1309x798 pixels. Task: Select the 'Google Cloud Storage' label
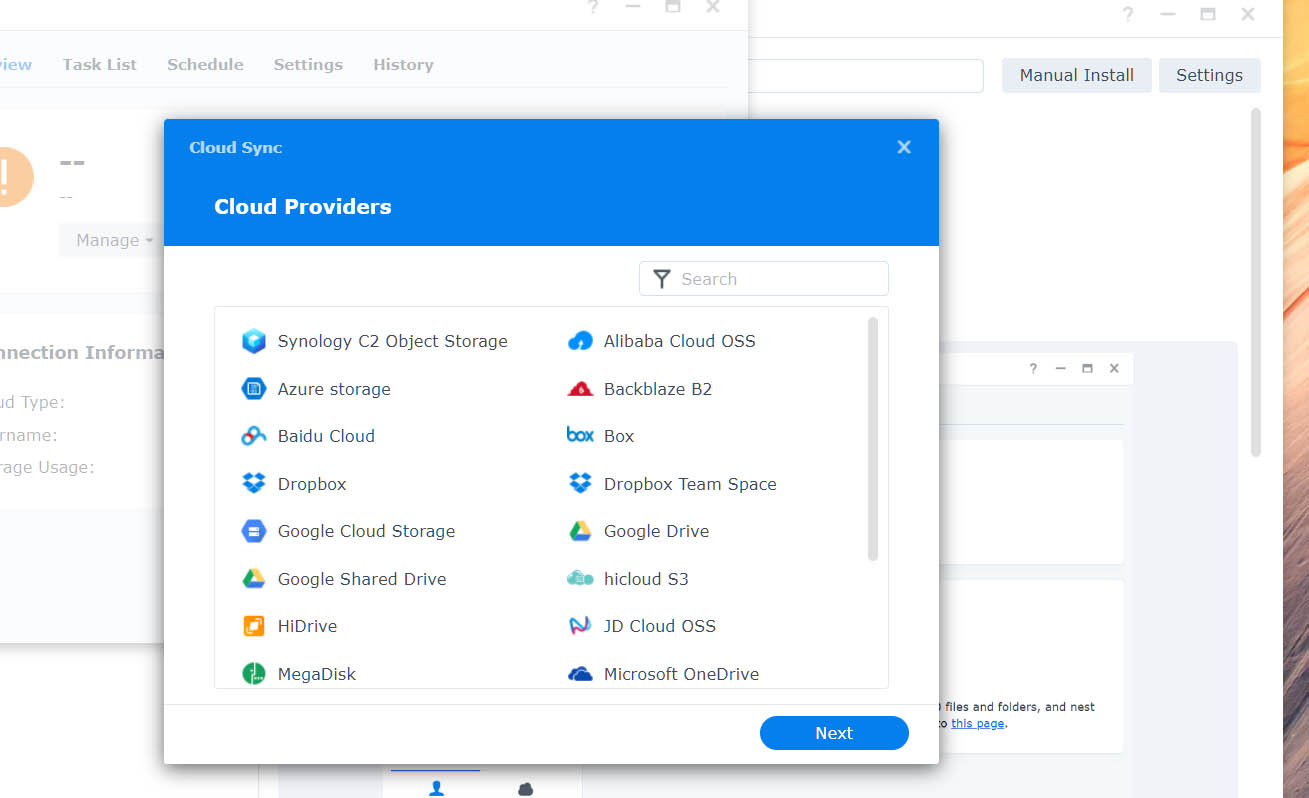366,531
